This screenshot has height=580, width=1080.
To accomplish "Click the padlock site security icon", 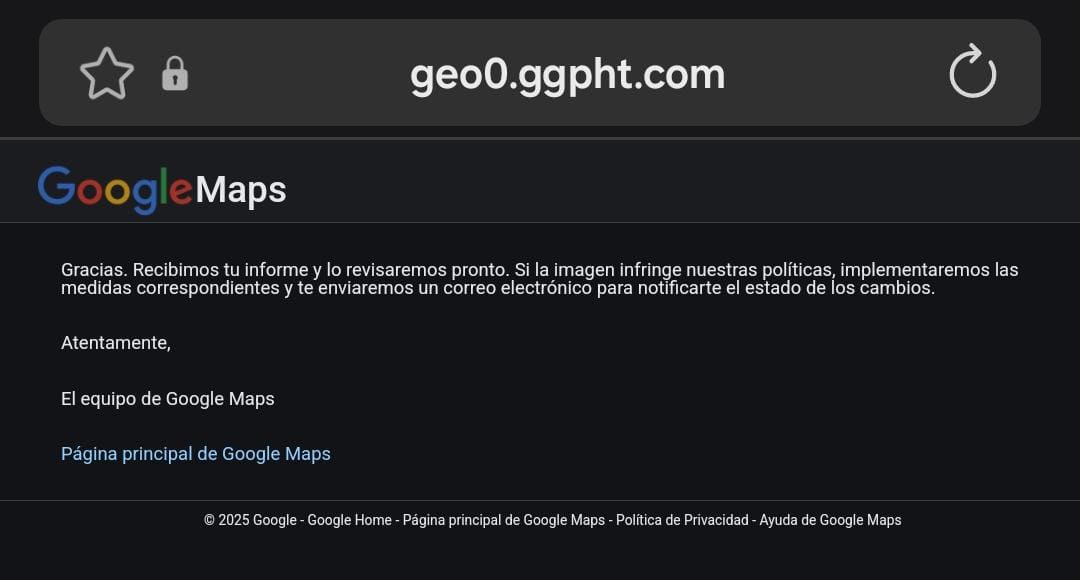I will point(175,74).
